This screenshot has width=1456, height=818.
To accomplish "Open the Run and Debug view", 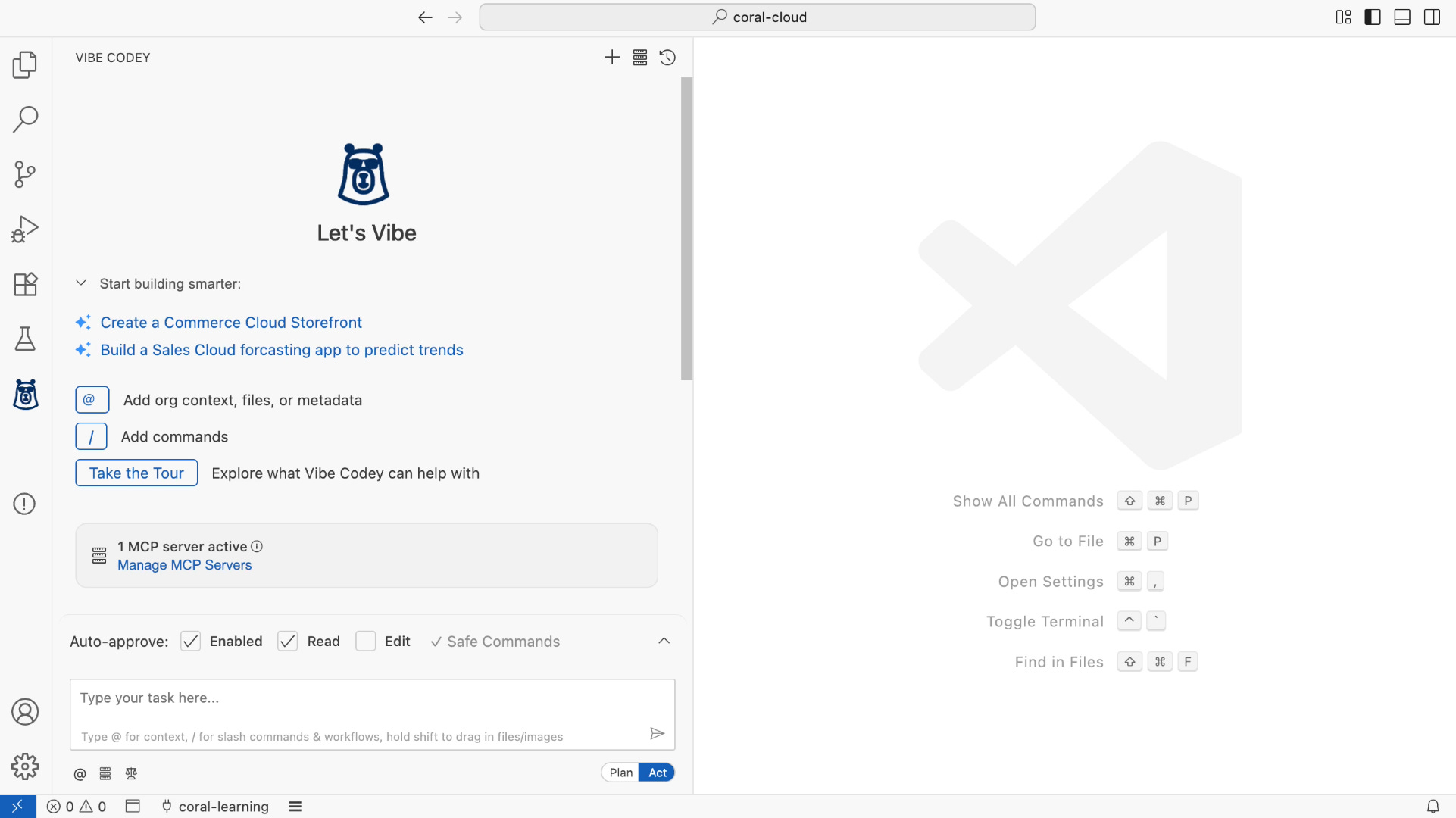I will coord(25,229).
